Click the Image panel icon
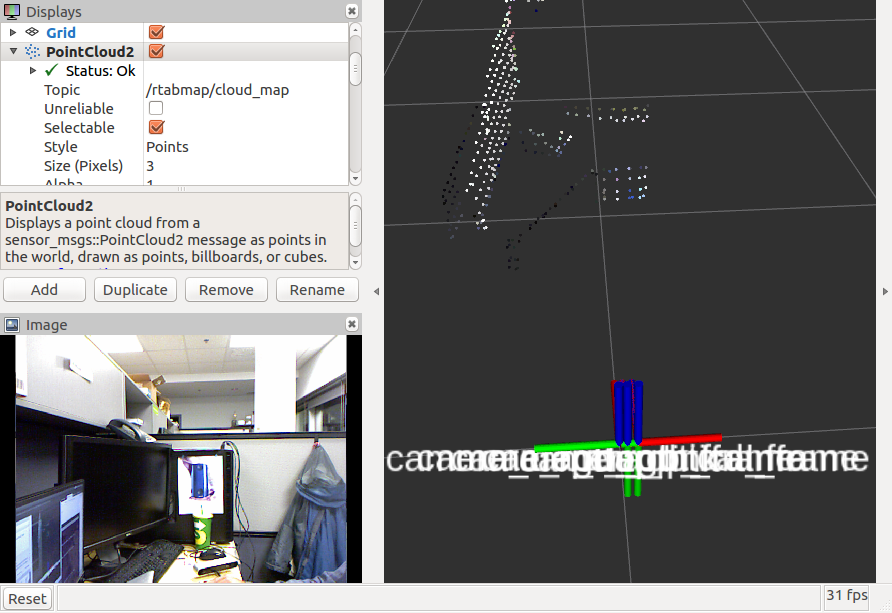Viewport: 892px width, 613px height. [12, 325]
